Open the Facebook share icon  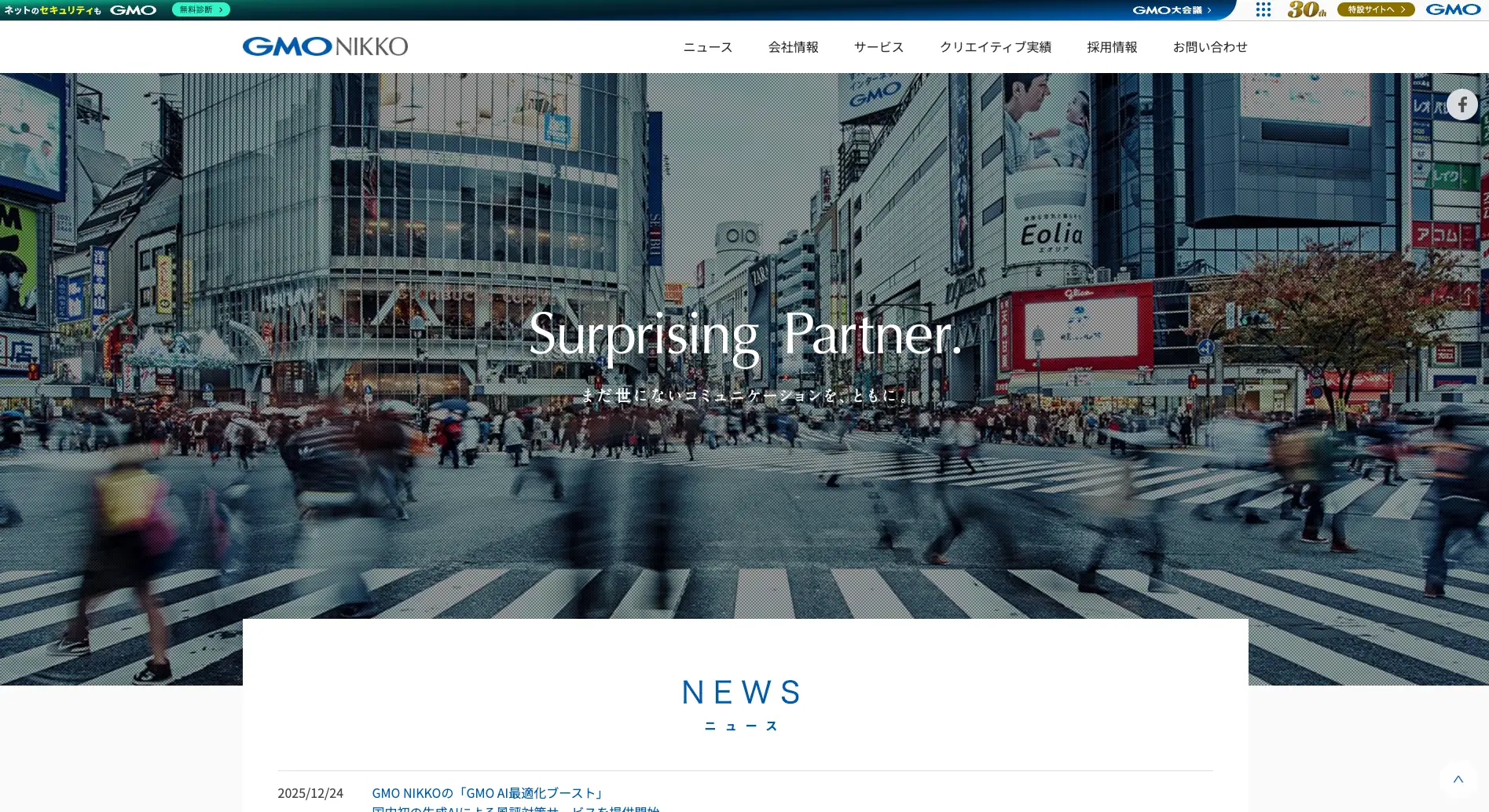tap(1461, 104)
